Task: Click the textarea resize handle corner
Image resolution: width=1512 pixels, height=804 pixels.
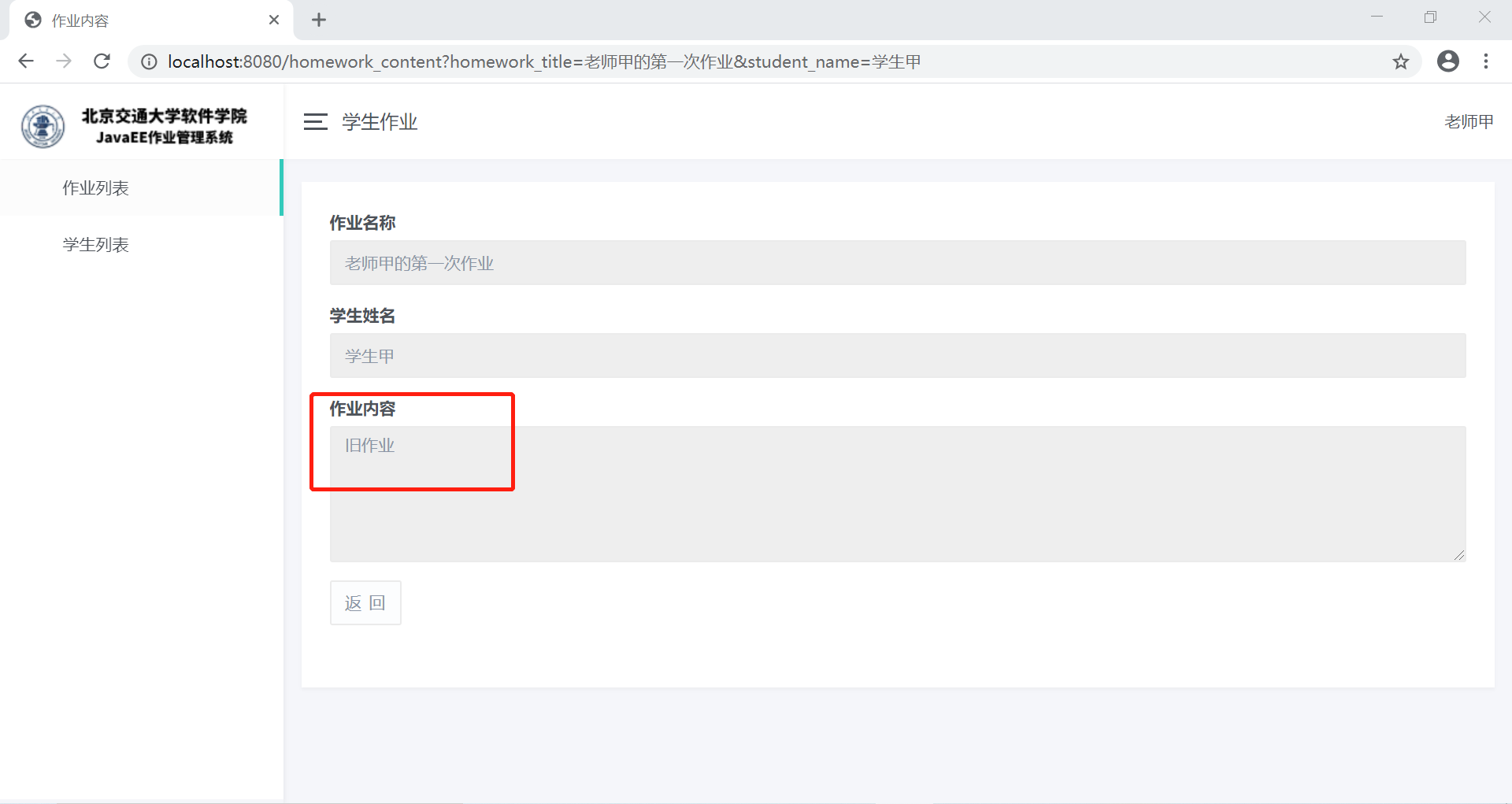Action: [x=1458, y=553]
